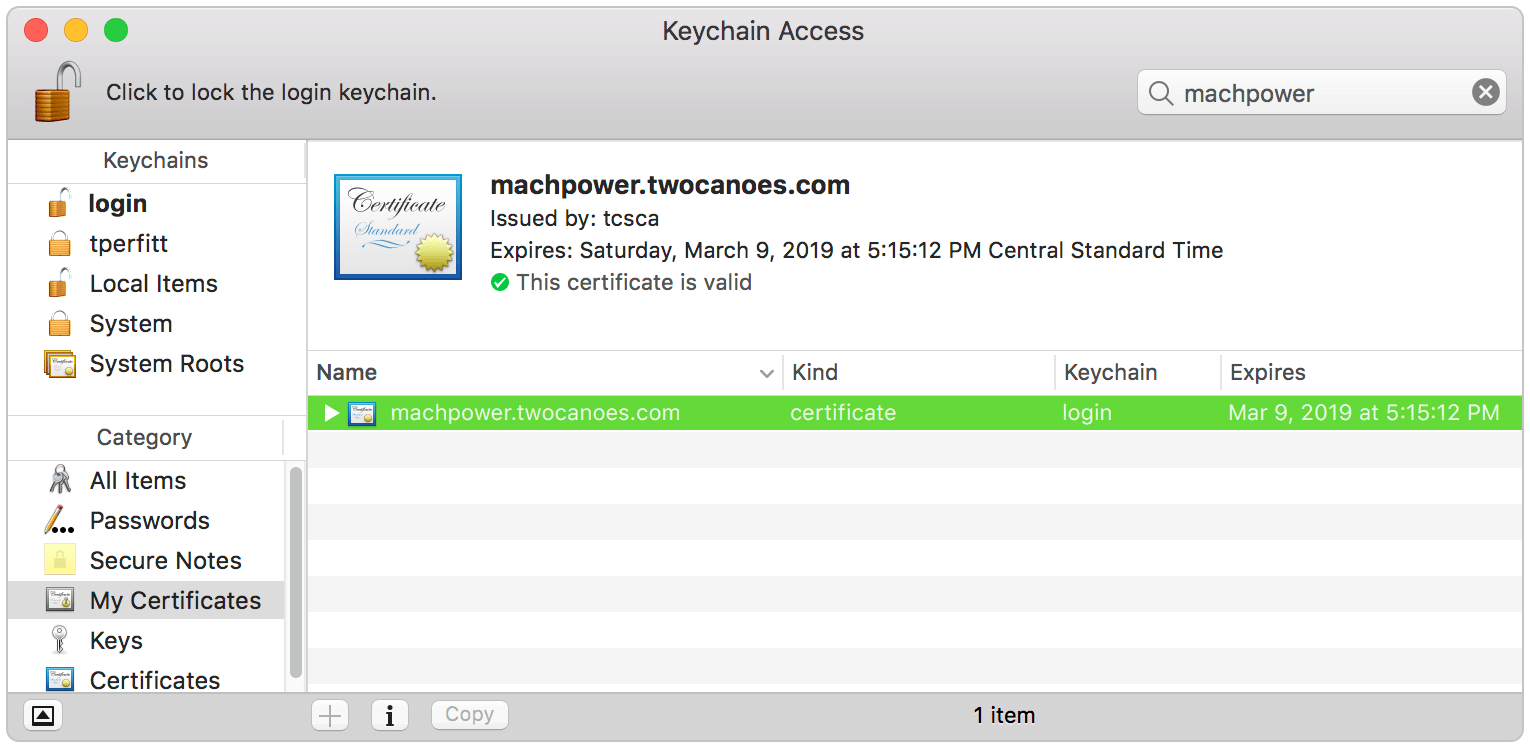Click the System Roots certificate folder icon
The image size is (1530, 748).
point(60,364)
